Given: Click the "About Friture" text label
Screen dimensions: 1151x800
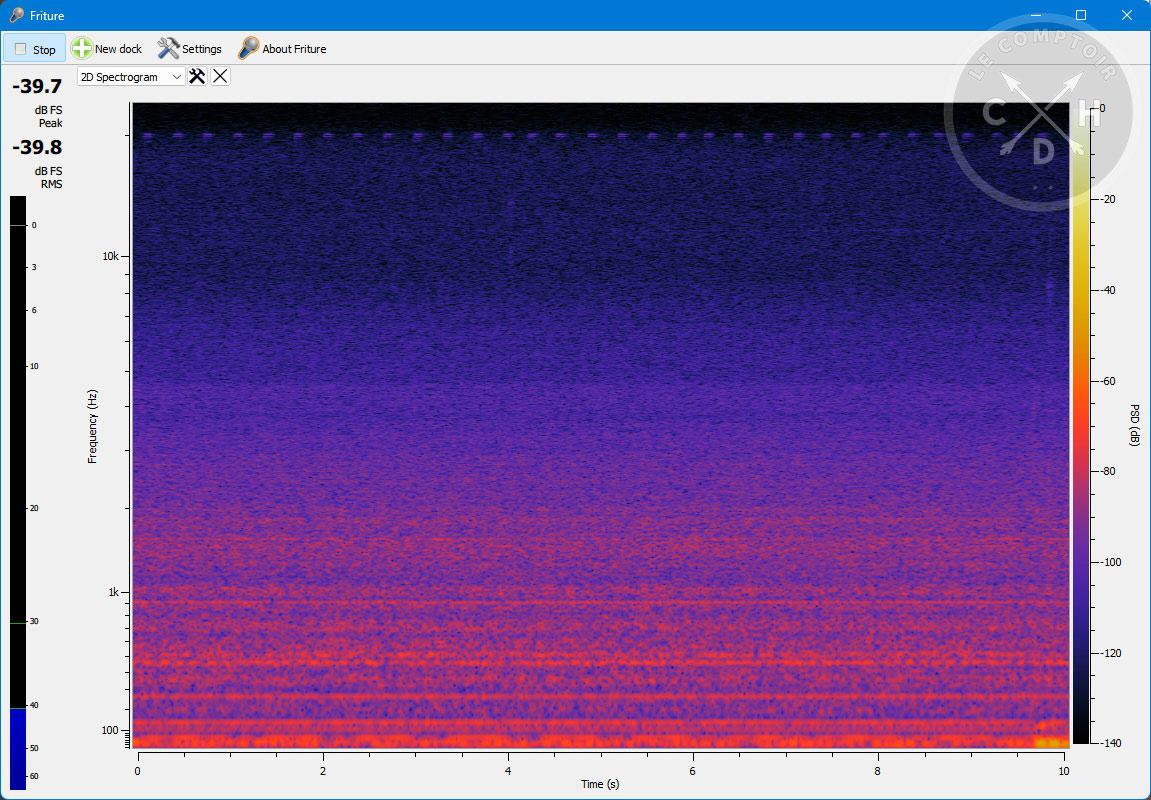Looking at the screenshot, I should (x=294, y=49).
